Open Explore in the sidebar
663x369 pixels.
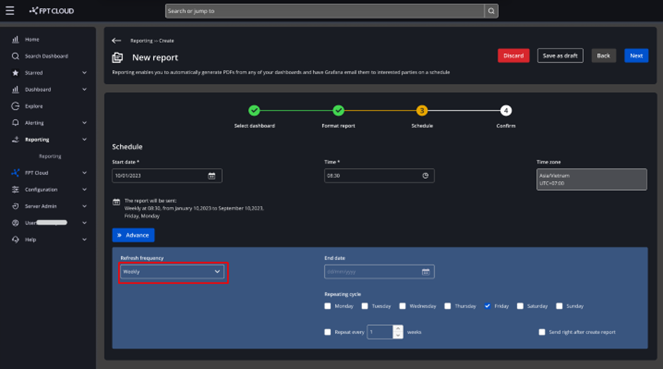coord(34,106)
